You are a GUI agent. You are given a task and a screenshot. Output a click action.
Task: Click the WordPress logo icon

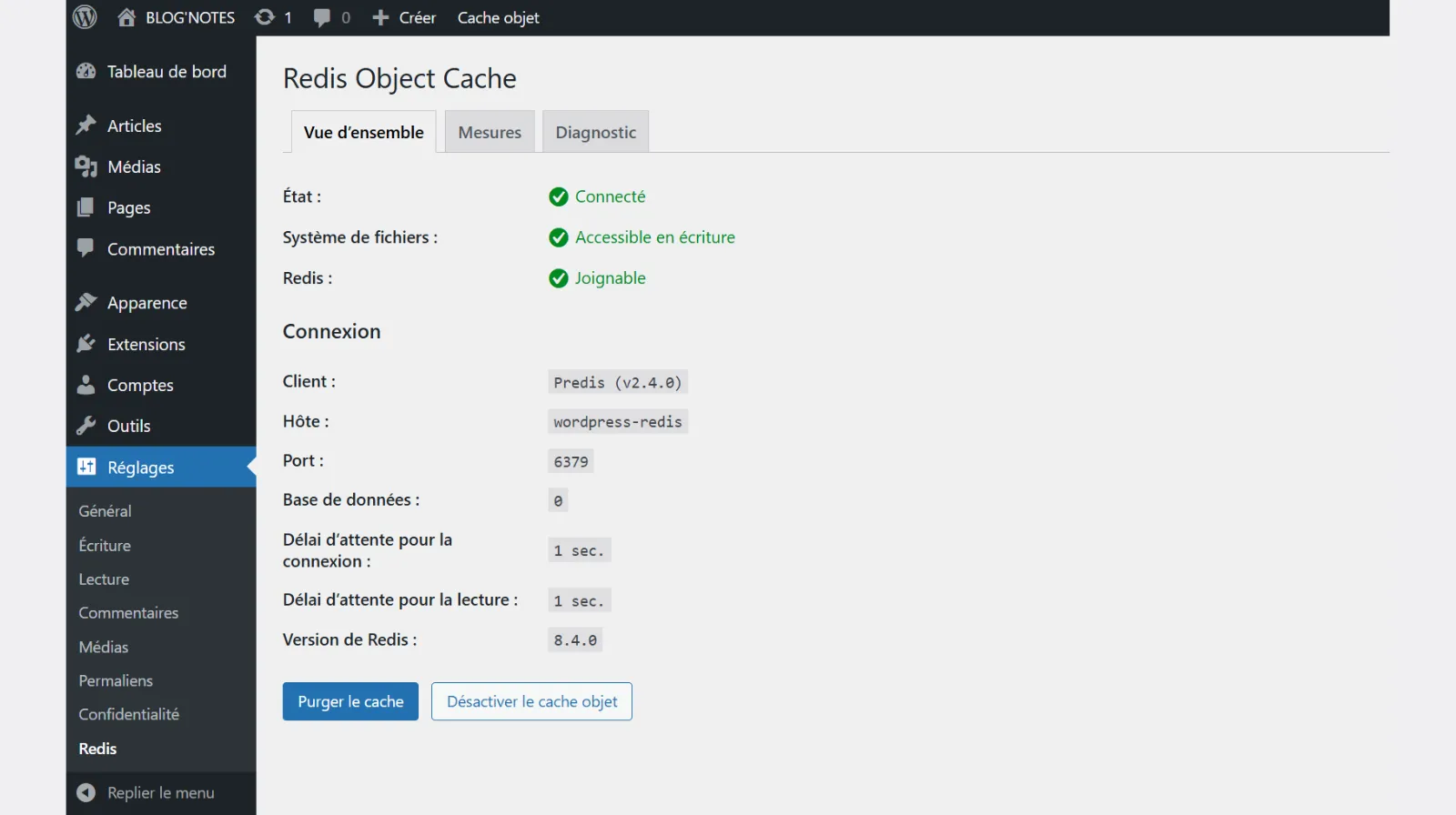(85, 17)
